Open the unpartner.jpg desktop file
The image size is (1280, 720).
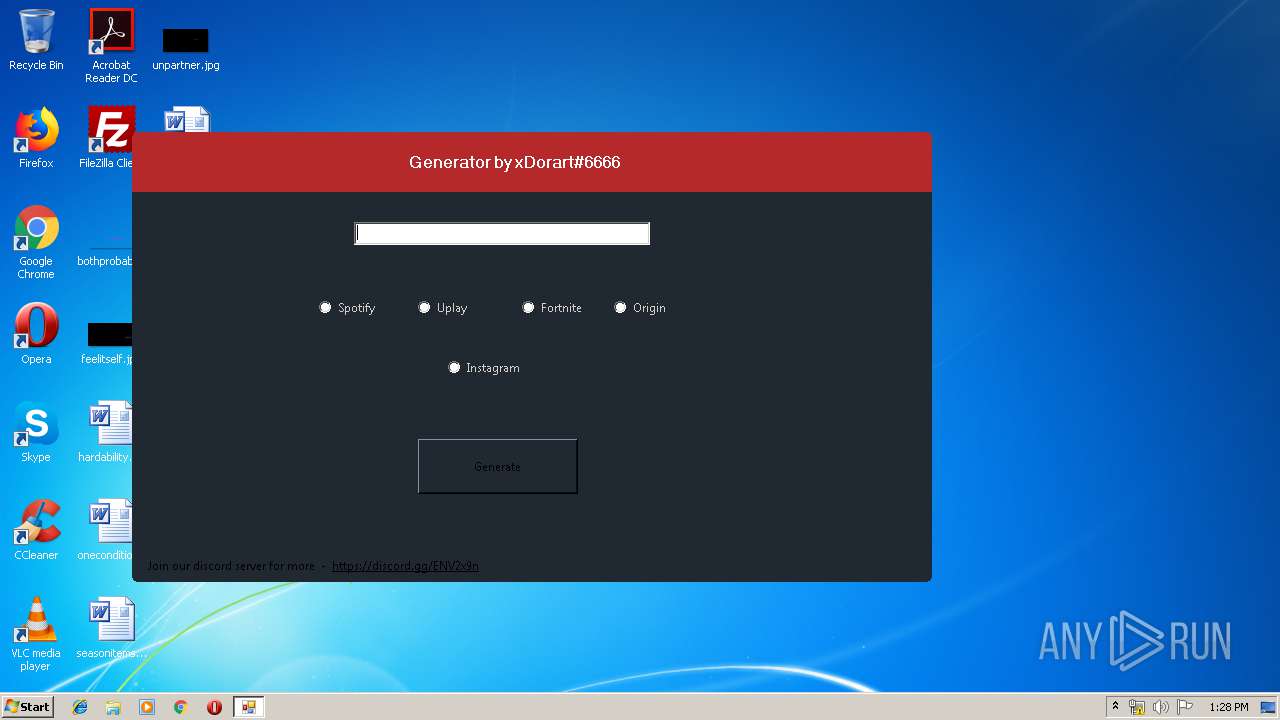(x=186, y=49)
